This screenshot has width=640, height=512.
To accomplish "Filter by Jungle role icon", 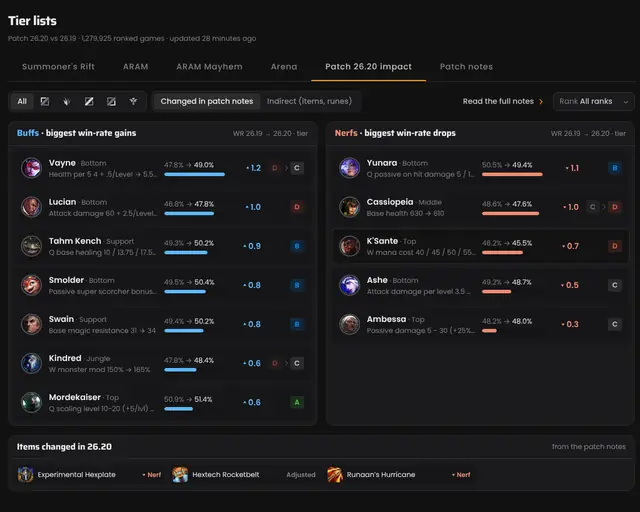I will click(x=67, y=101).
